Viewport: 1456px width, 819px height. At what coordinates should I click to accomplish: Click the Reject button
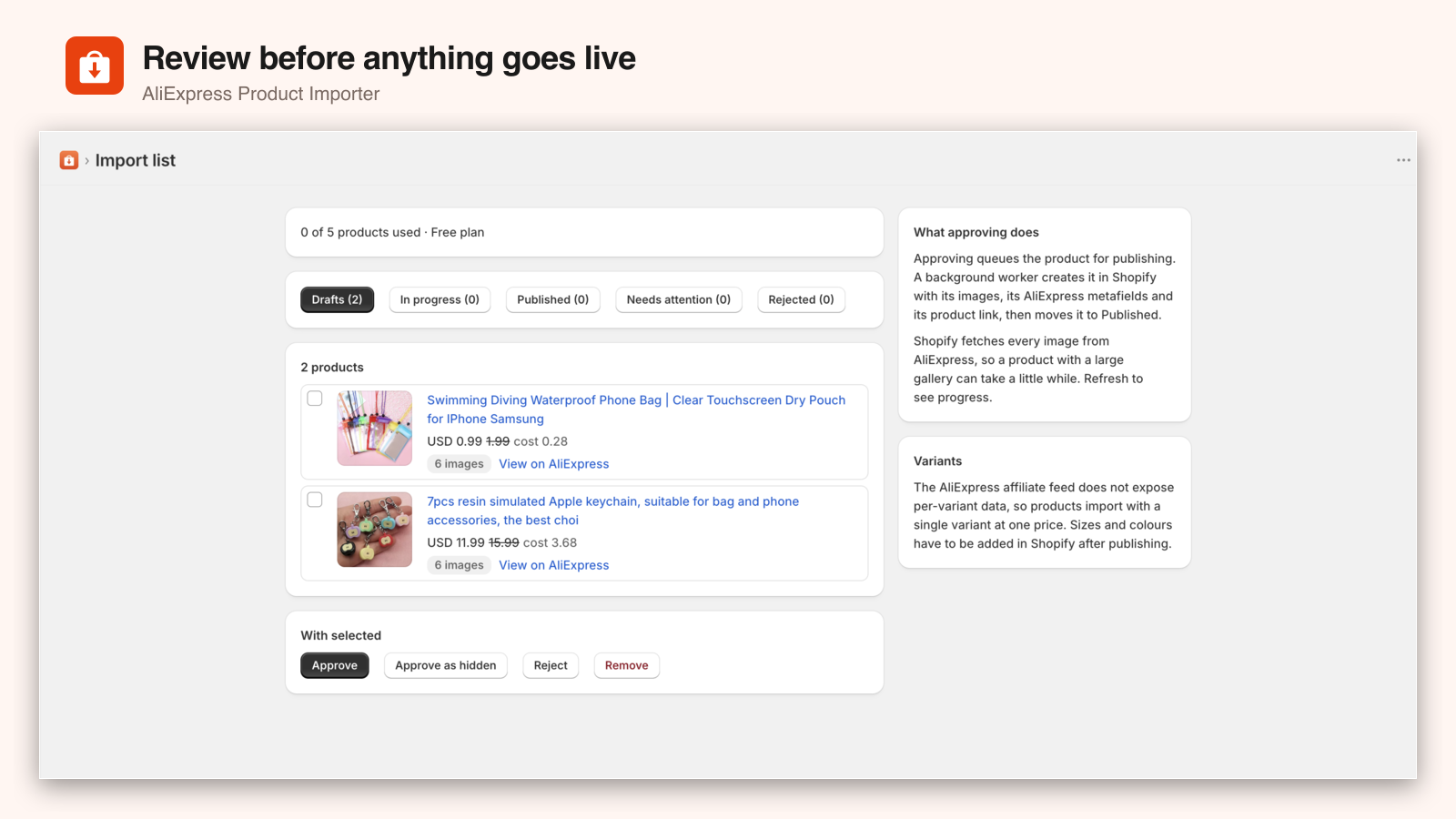click(551, 665)
